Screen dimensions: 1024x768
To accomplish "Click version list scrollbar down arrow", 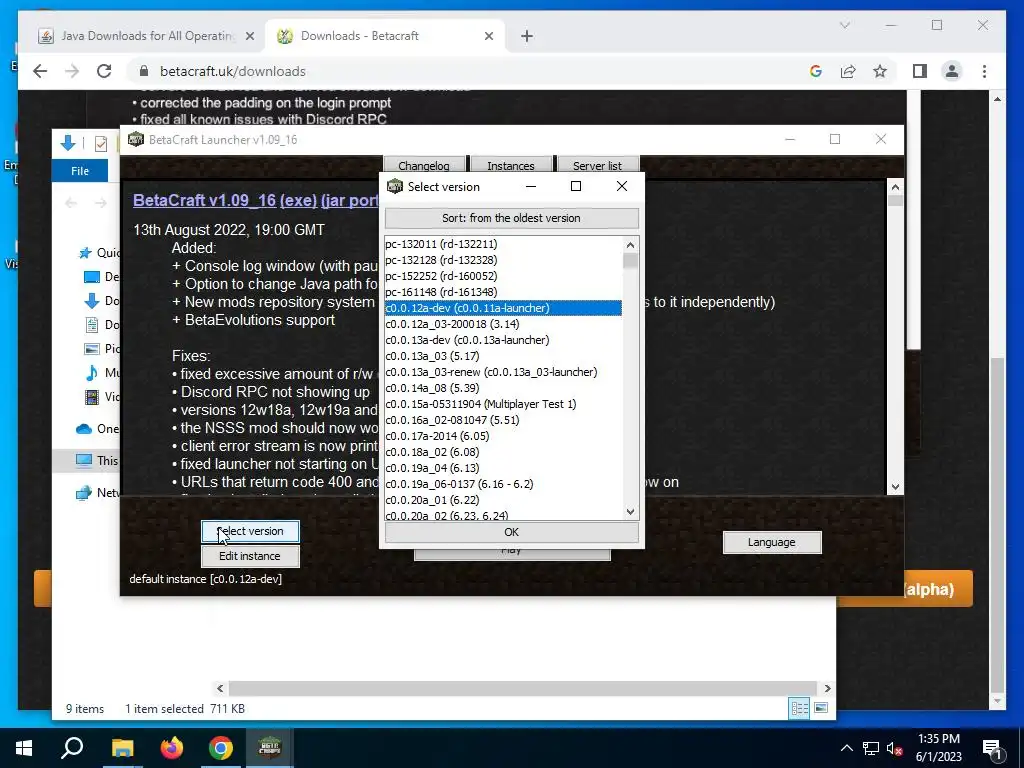I will [630, 512].
